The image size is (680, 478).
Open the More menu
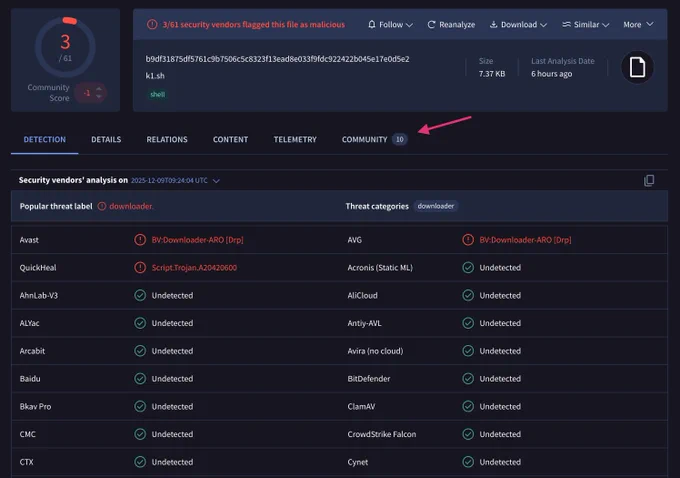[638, 25]
